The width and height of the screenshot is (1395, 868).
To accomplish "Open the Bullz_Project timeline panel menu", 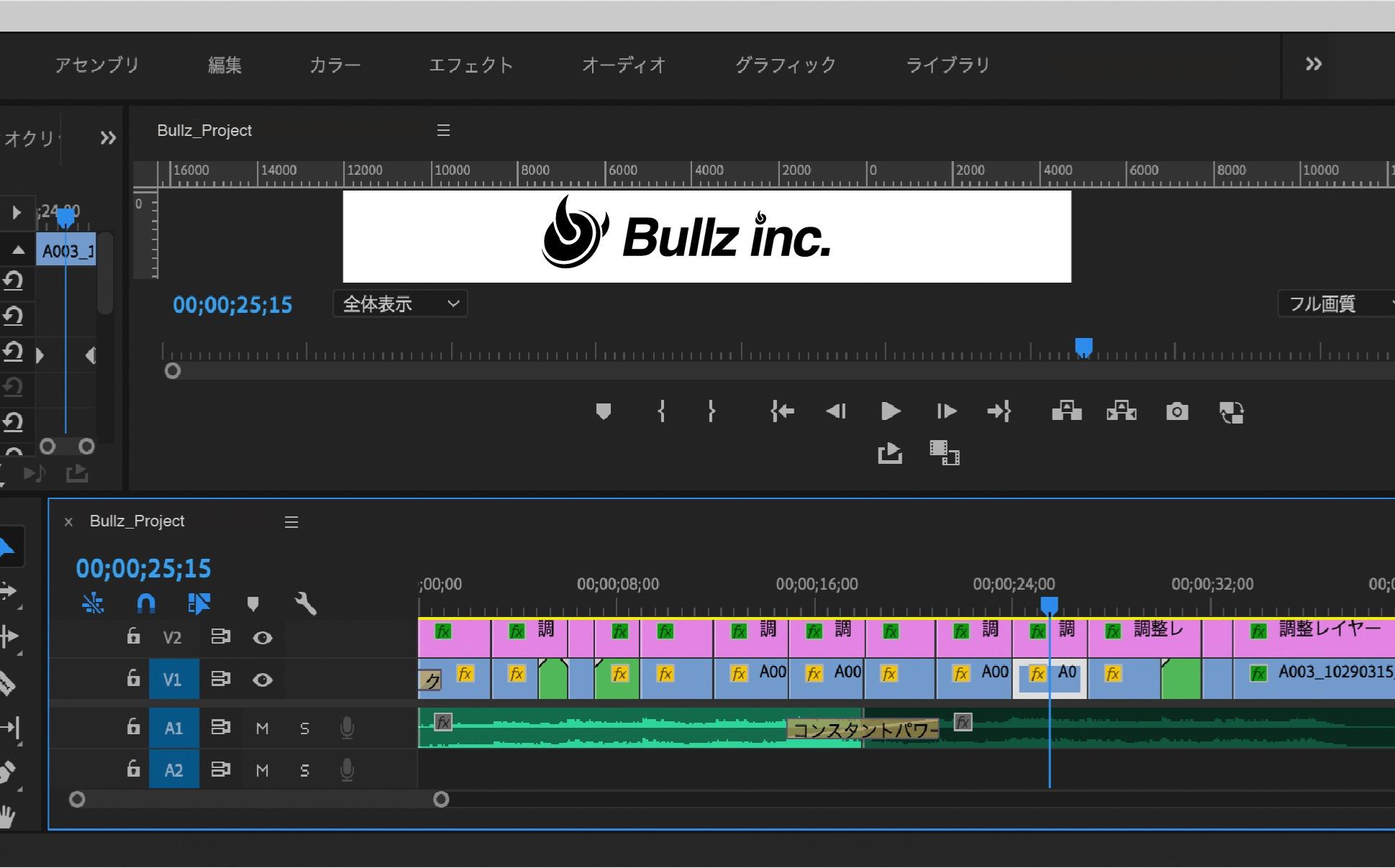I will tap(291, 522).
